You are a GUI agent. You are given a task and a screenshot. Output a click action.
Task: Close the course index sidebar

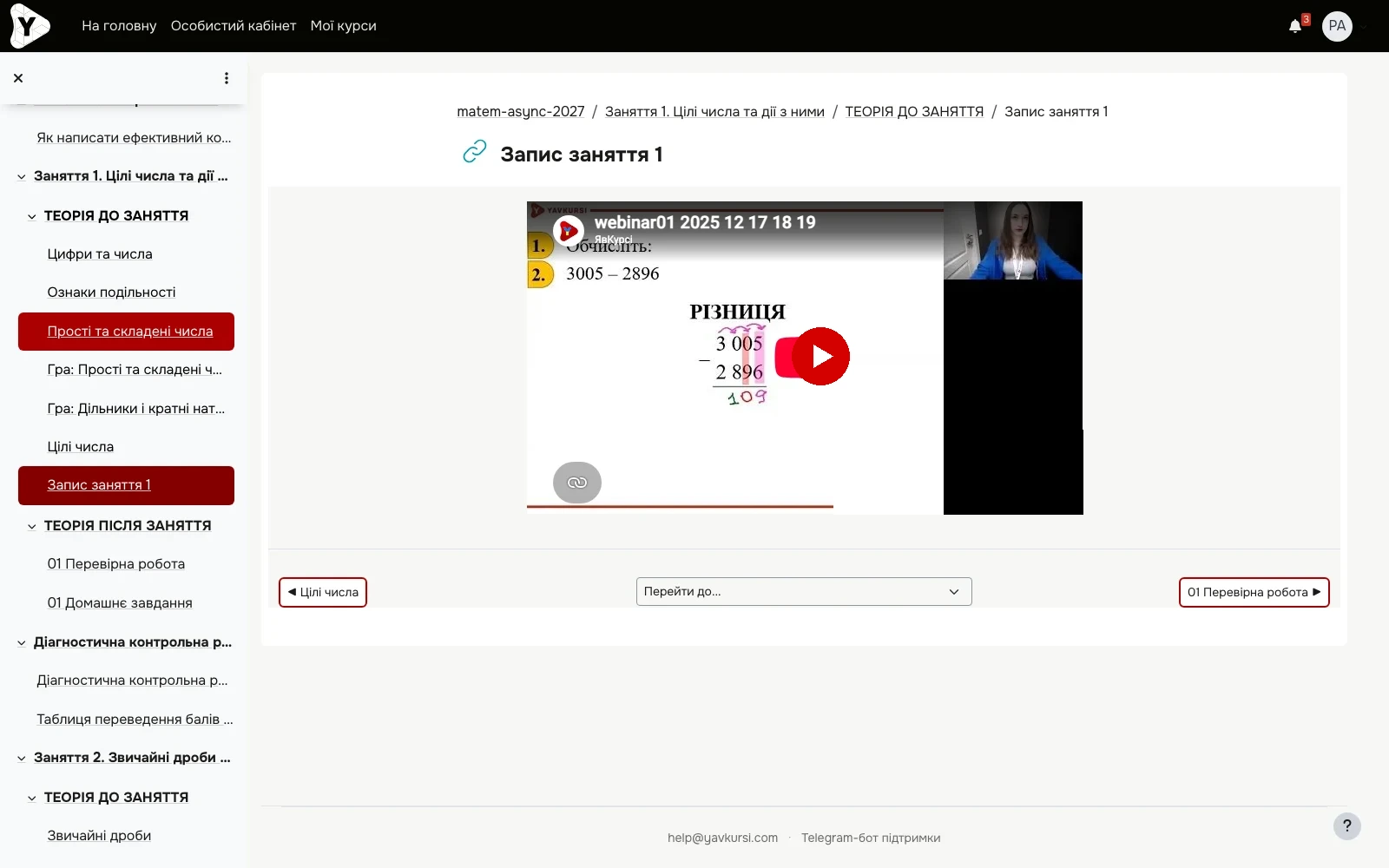click(18, 78)
